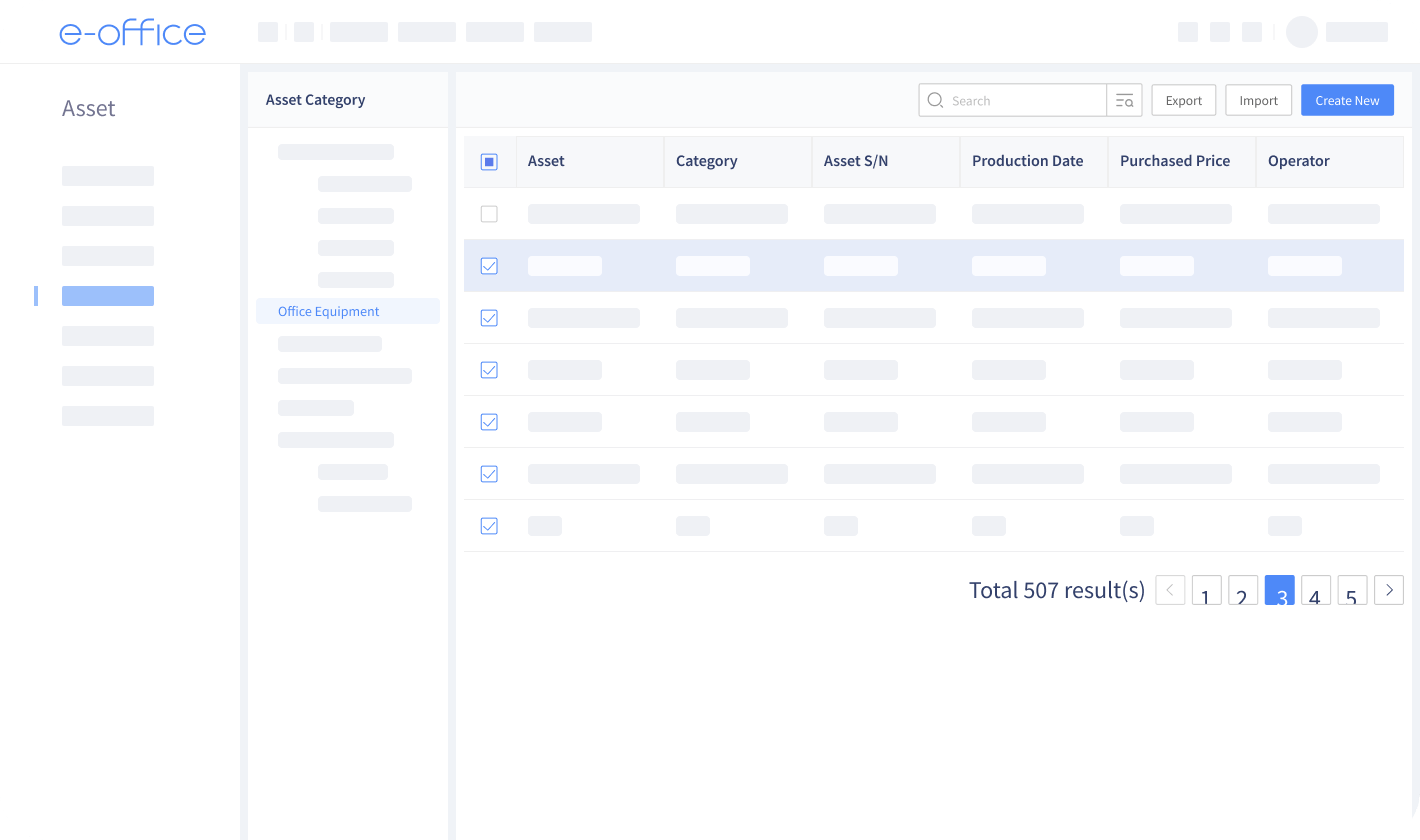Open page 1 of results
The width and height of the screenshot is (1420, 840).
1206,590
